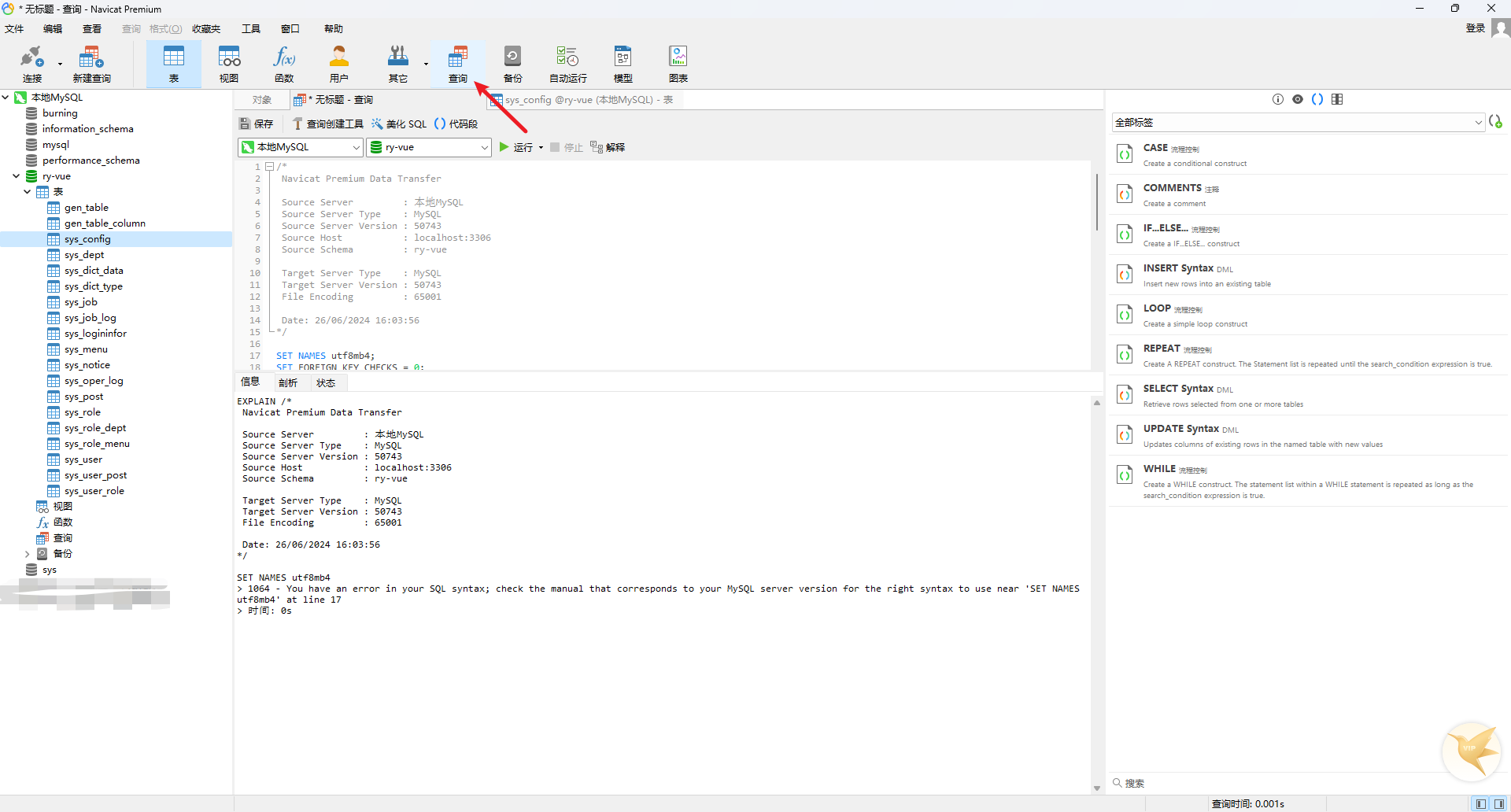Select the sys_menu table in tree
Viewport: 1511px width, 812px height.
(86, 349)
